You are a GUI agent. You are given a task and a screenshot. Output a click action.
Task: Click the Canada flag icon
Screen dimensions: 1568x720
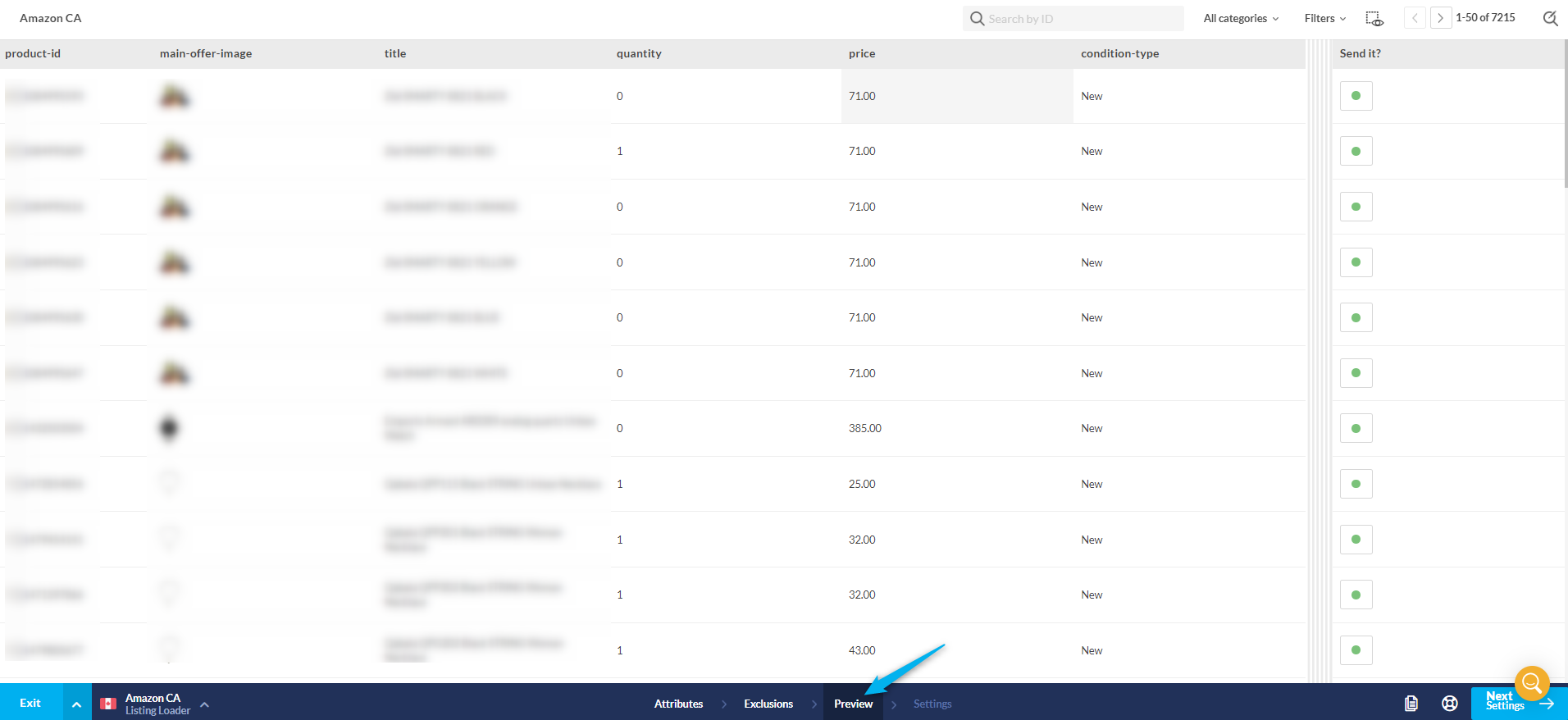point(108,704)
